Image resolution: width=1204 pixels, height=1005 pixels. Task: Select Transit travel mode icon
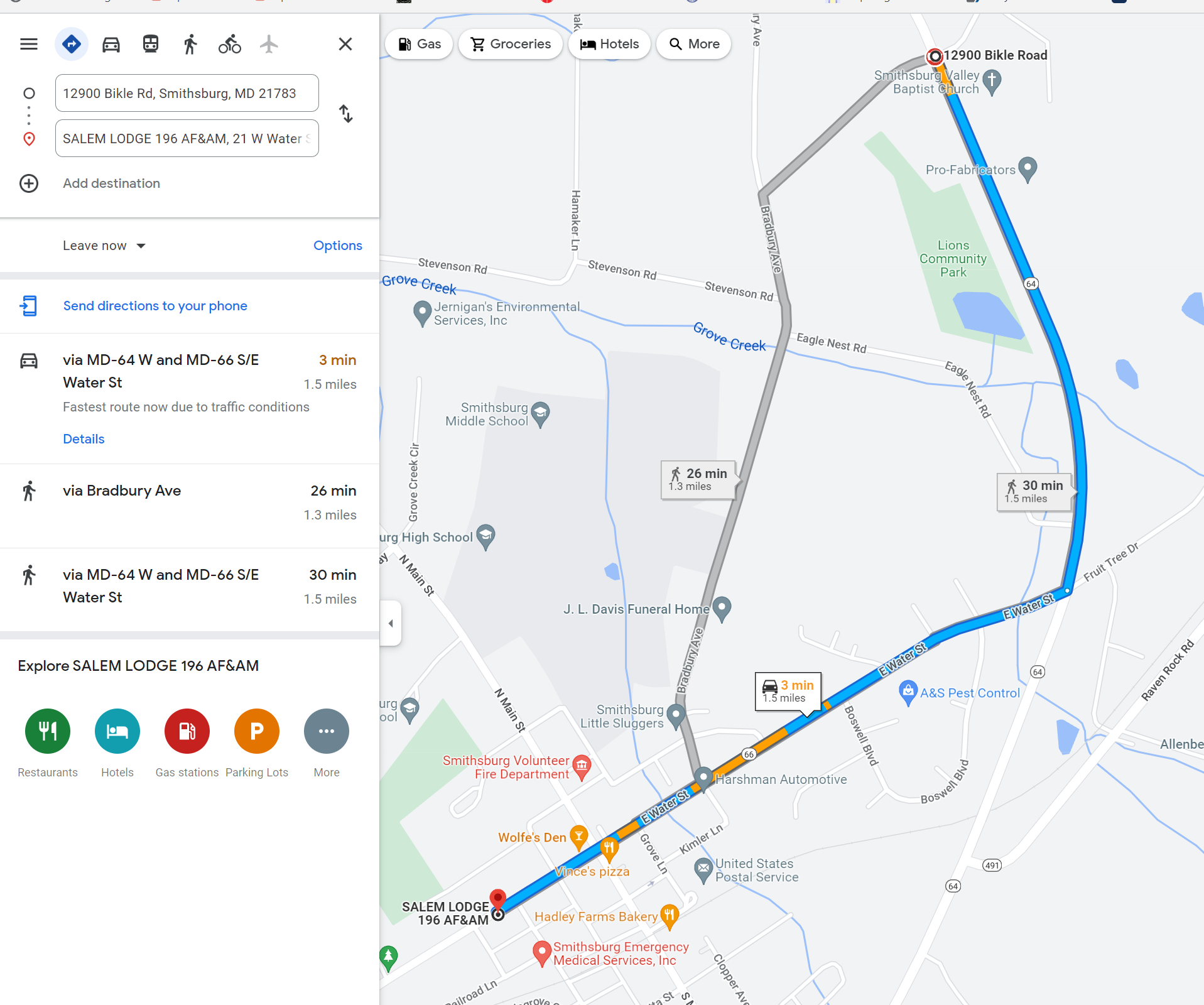(x=151, y=44)
